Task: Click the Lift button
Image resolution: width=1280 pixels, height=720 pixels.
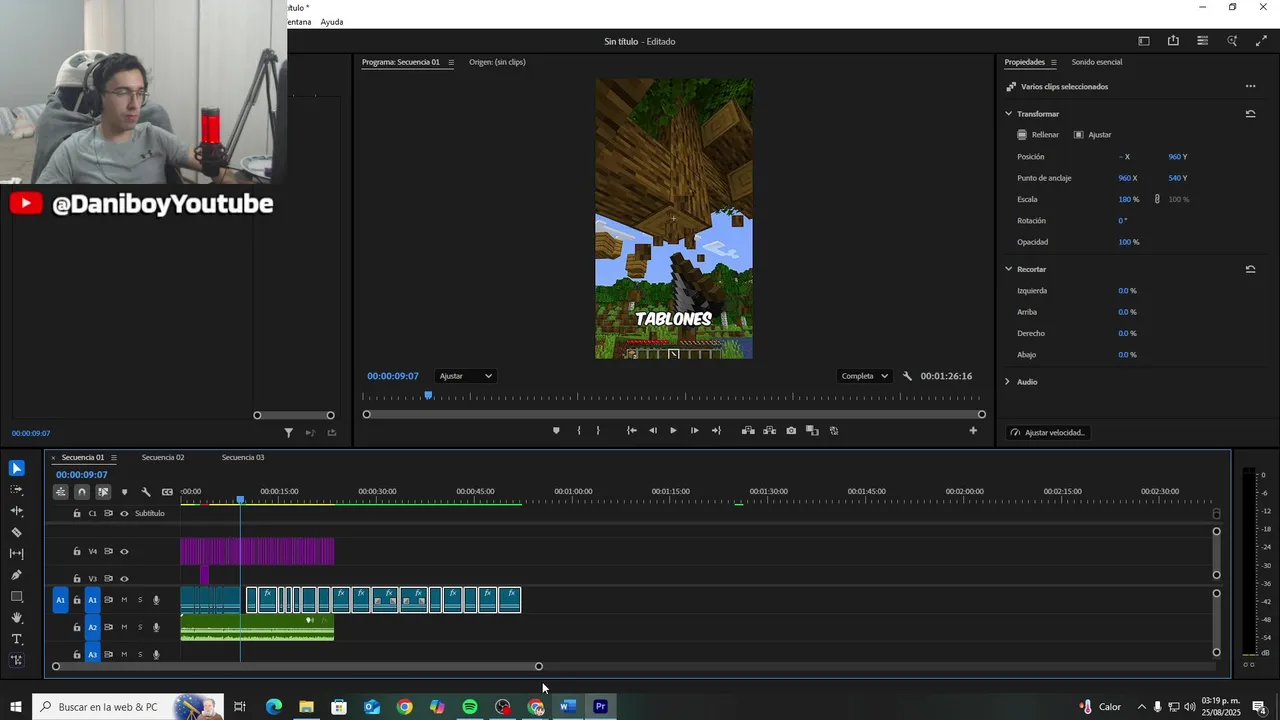Action: pyautogui.click(x=748, y=431)
